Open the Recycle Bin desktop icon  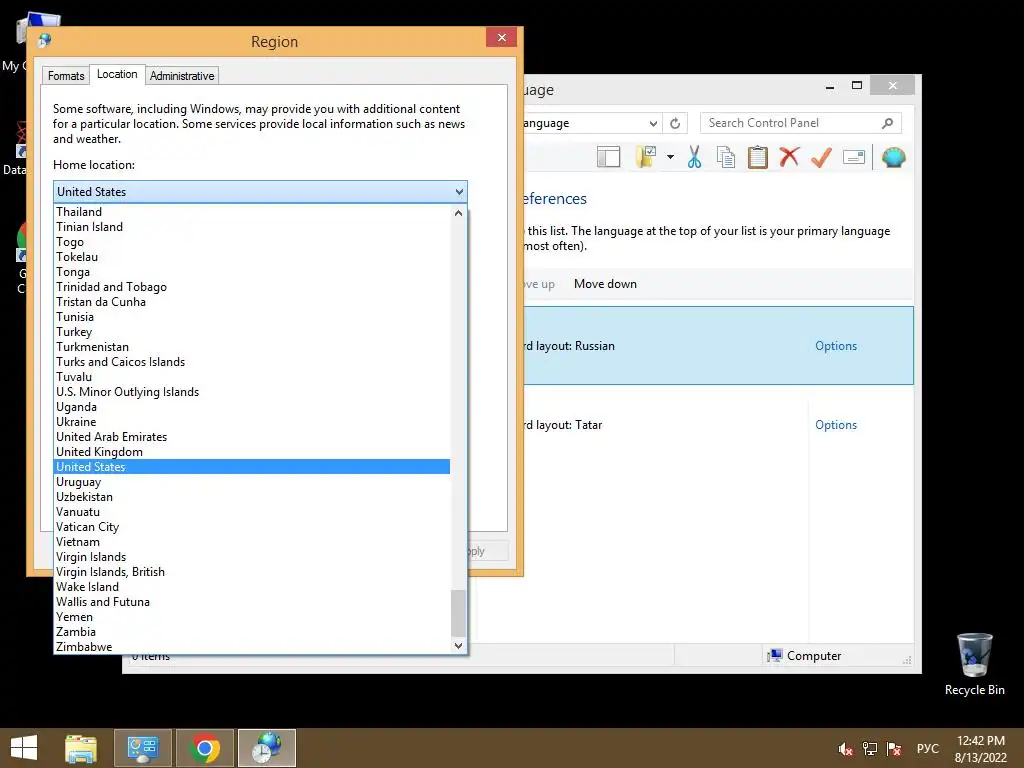pos(974,664)
